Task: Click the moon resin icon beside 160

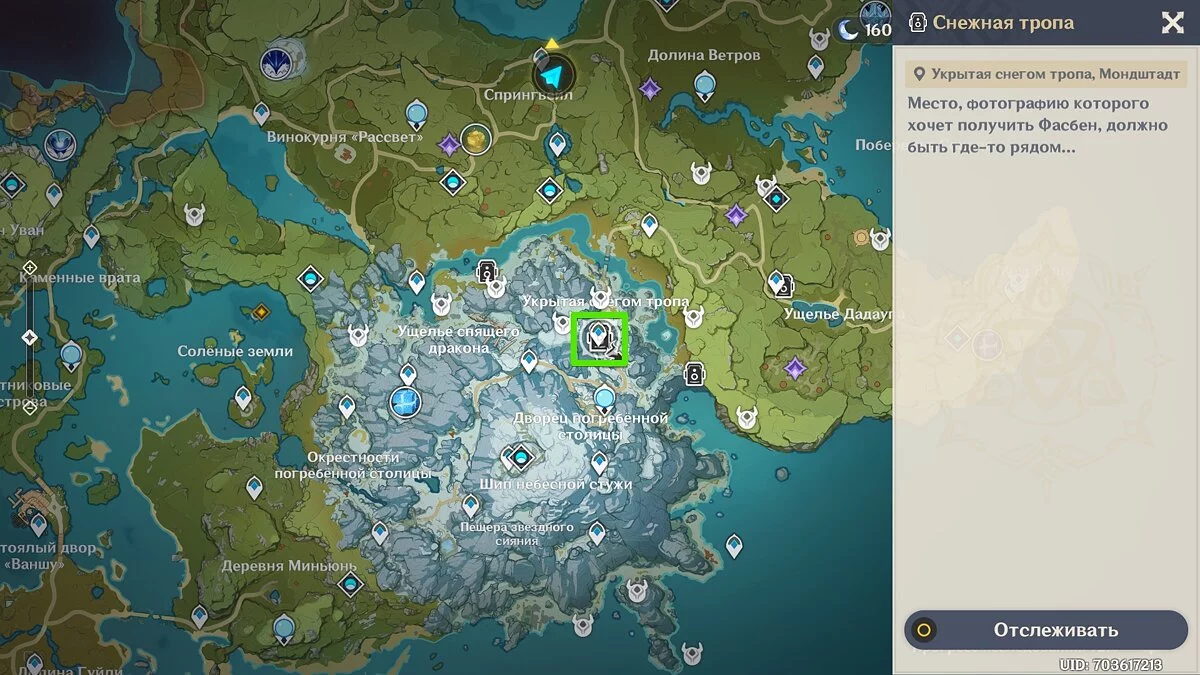Action: [x=848, y=30]
